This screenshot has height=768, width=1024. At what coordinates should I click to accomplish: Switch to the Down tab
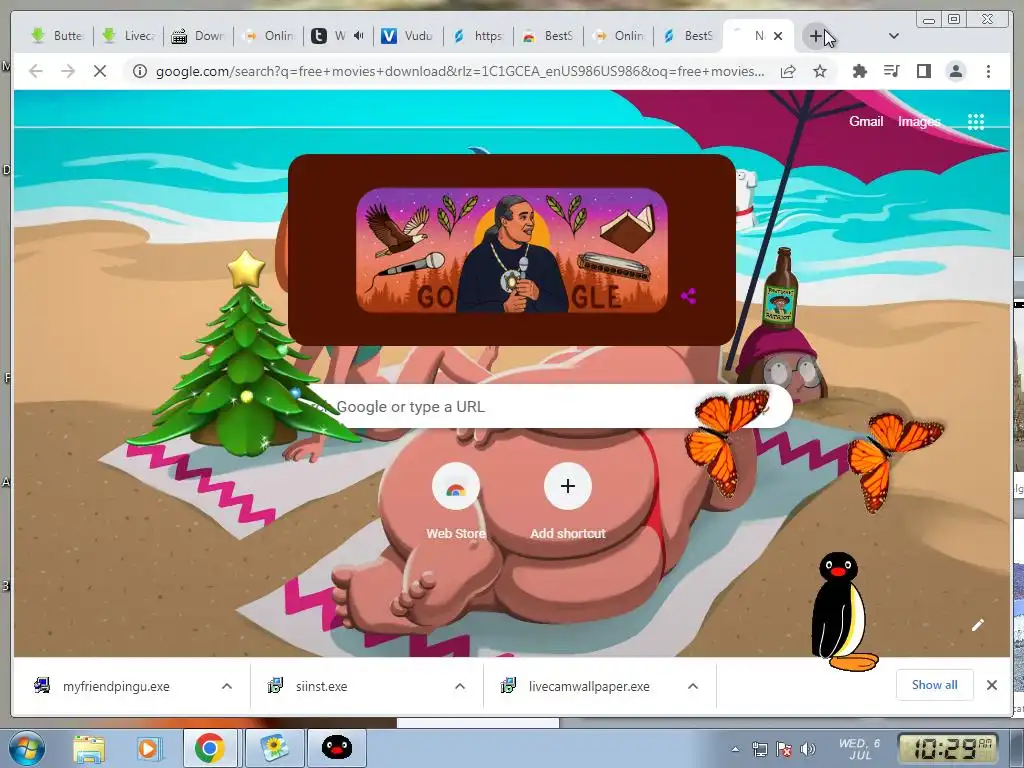[199, 36]
